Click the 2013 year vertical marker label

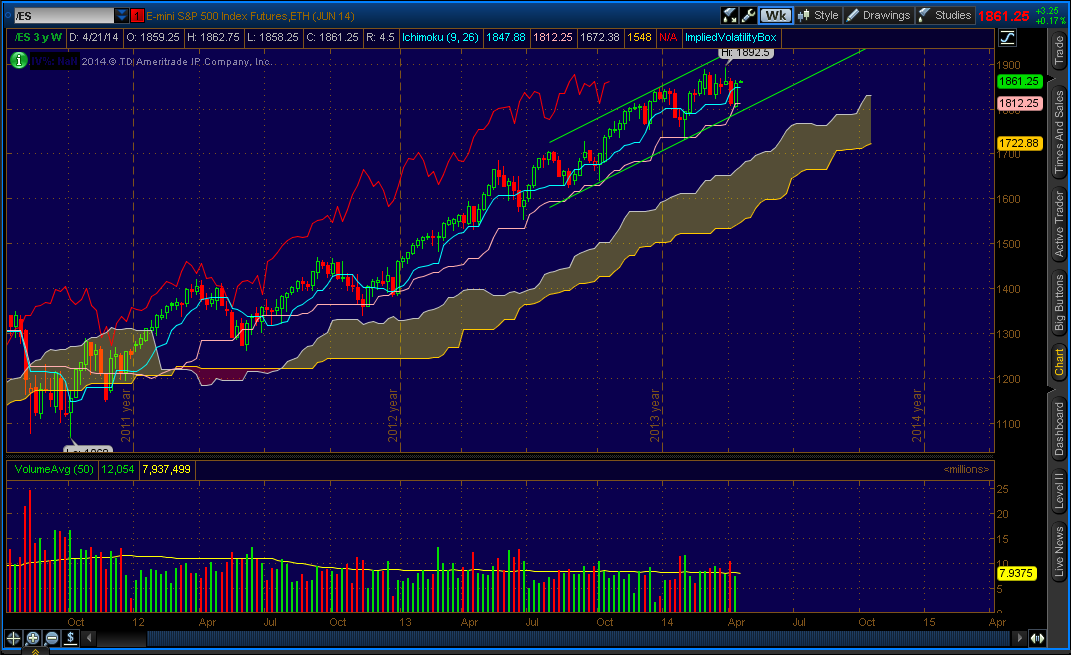coord(654,416)
